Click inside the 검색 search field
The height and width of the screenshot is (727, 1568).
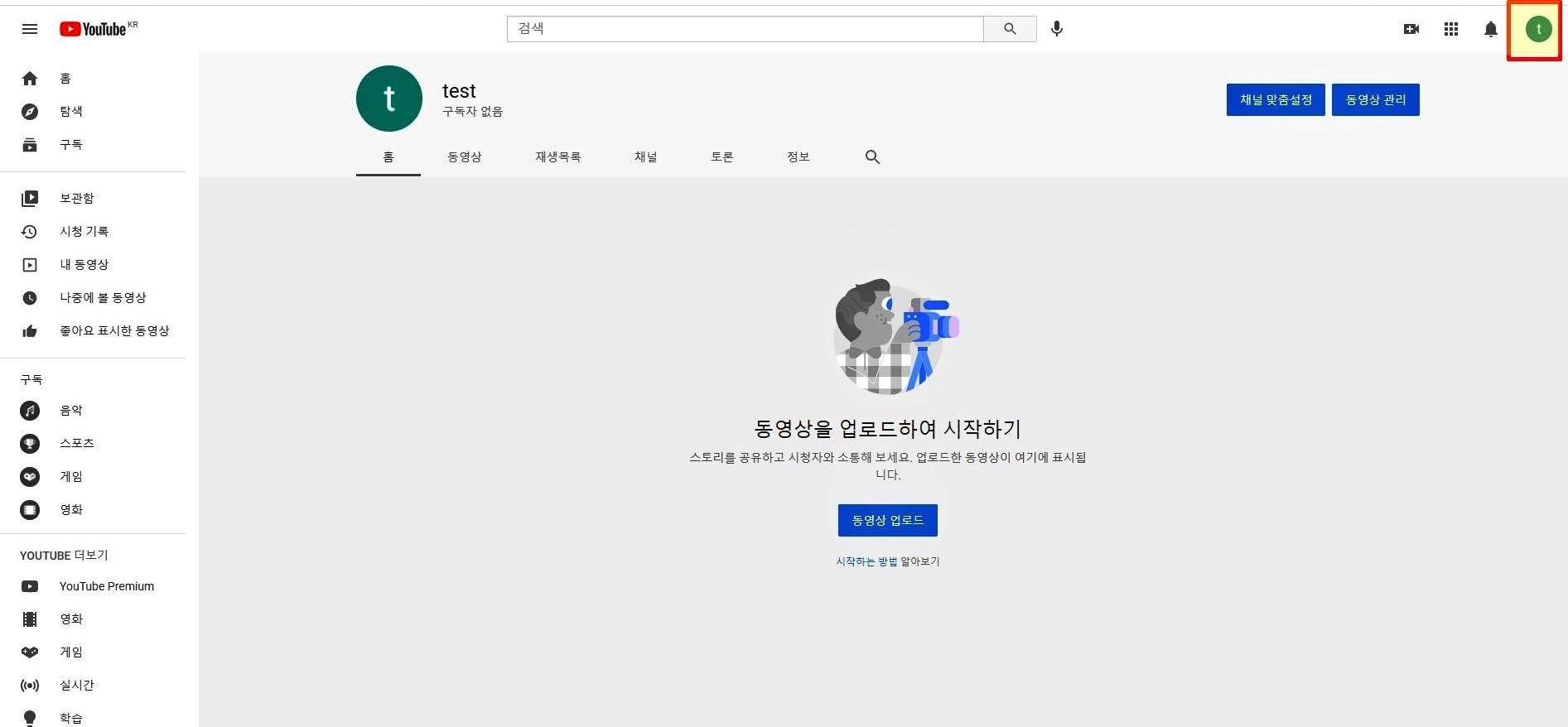(x=745, y=29)
